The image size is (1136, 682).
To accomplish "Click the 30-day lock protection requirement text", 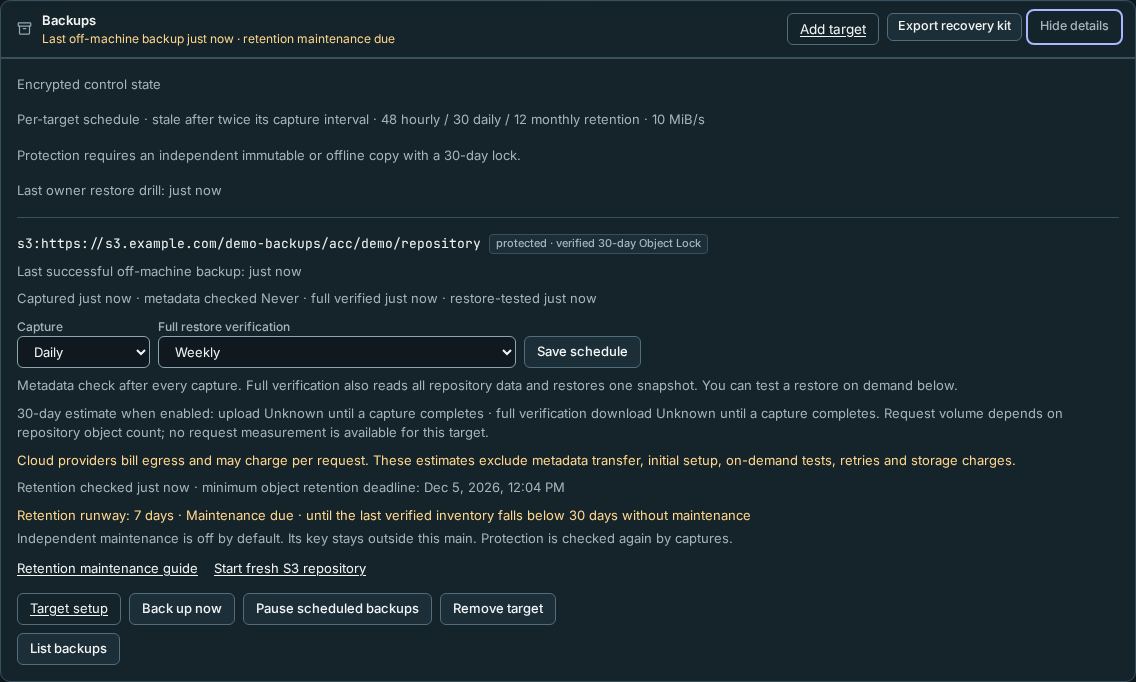I will coord(269,155).
